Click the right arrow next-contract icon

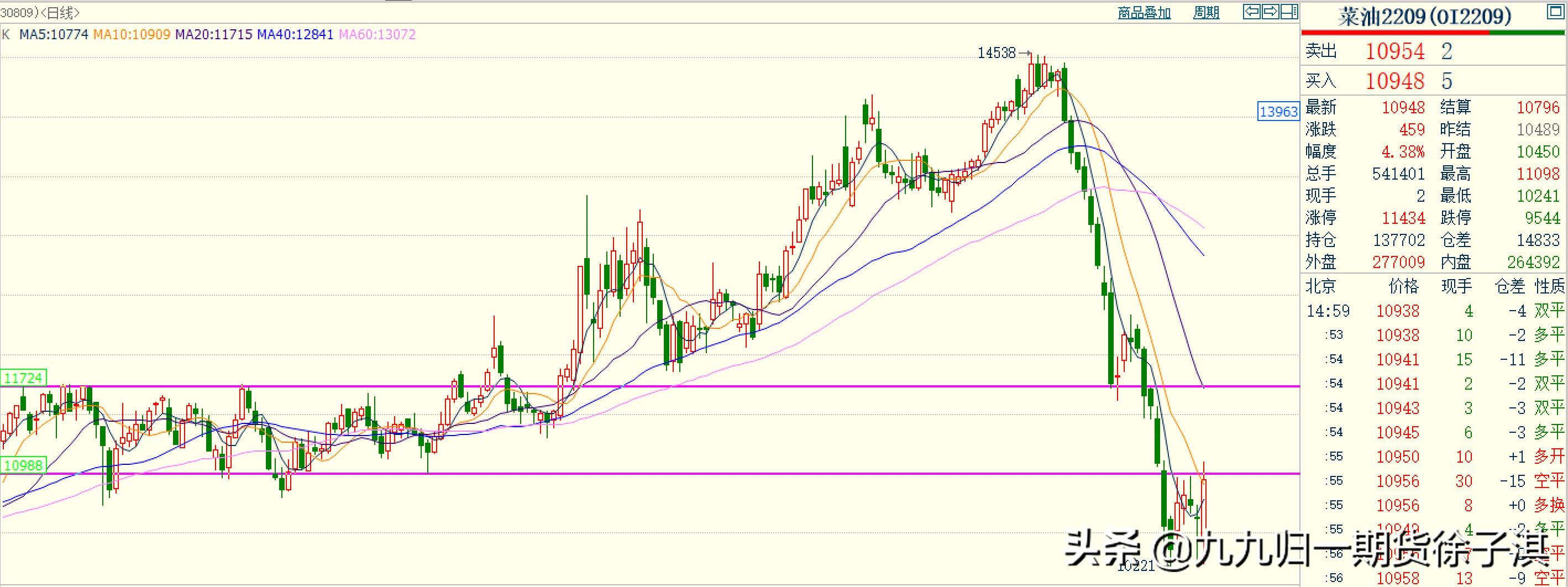1271,11
